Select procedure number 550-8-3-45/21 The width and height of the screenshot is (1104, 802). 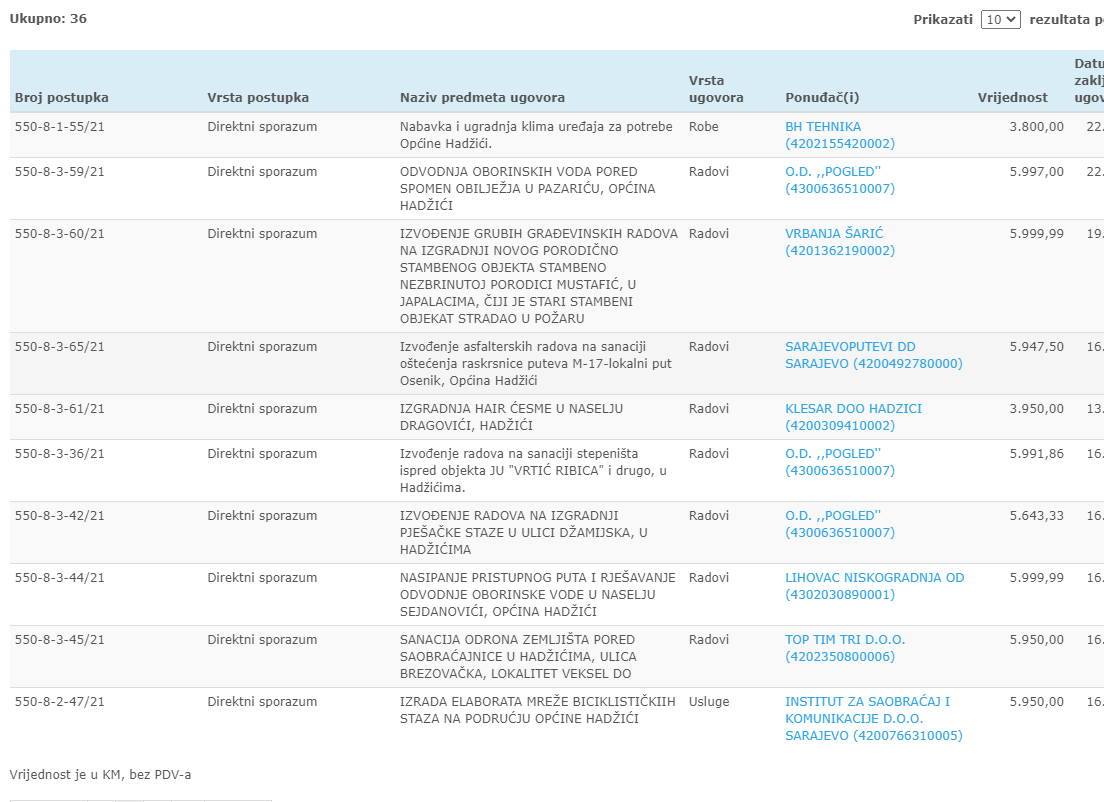[x=59, y=639]
